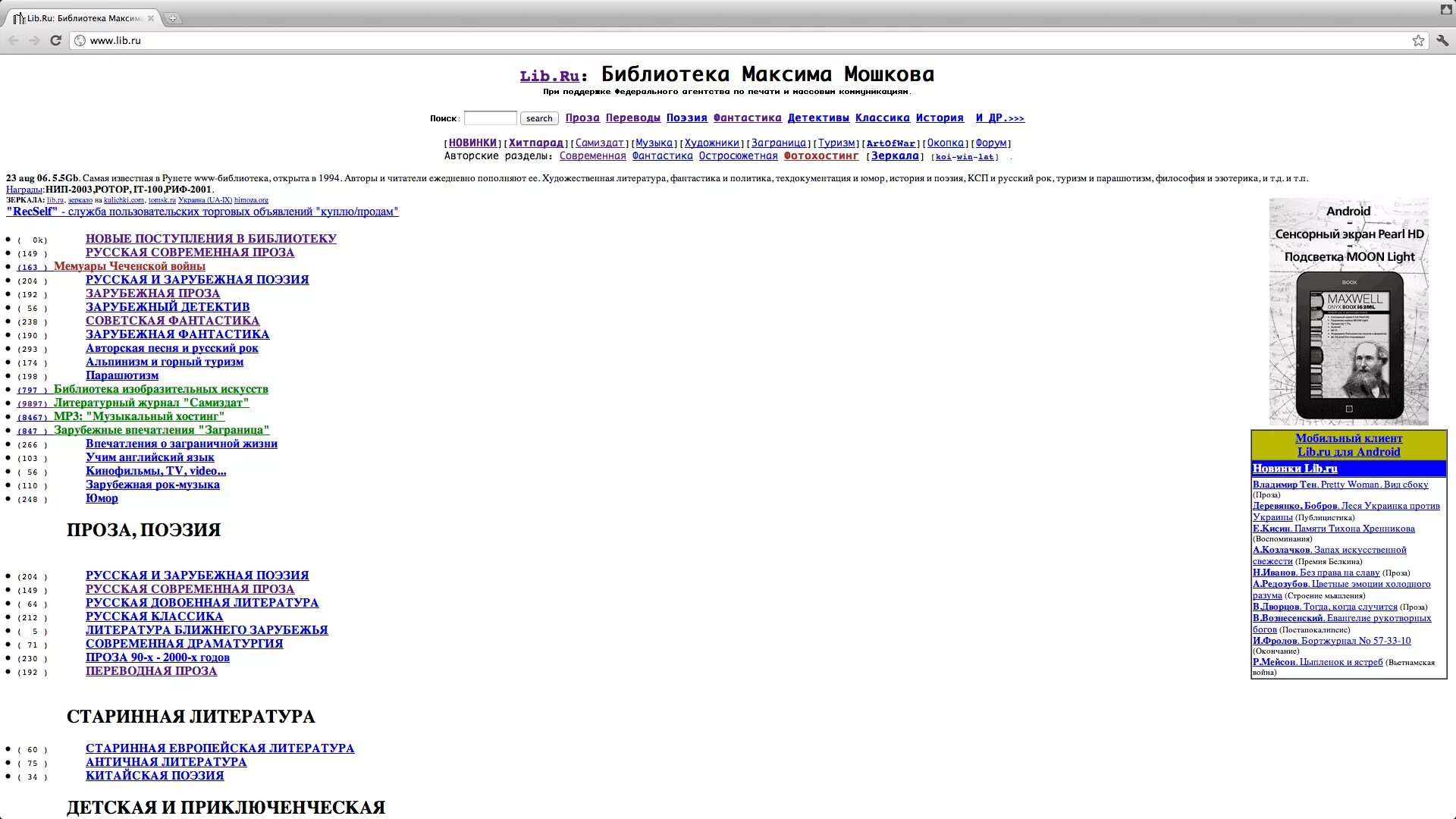Open СОВРЕМЕННАЯ ДРАМАТУРГИЯ link
1456x819 pixels.
coord(184,643)
